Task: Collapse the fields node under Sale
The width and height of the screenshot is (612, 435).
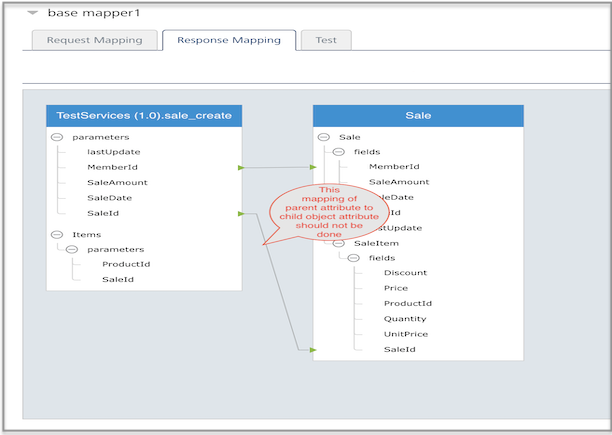Action: pyautogui.click(x=338, y=152)
